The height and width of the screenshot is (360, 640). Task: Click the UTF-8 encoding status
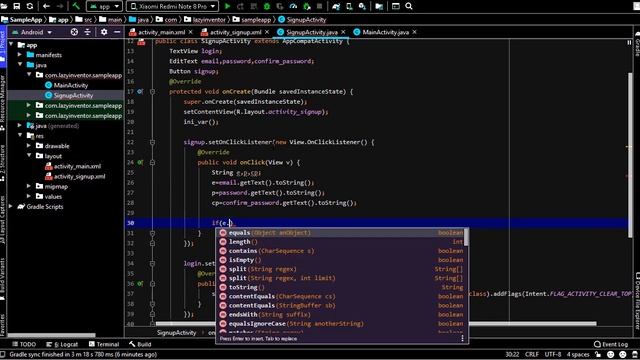click(553, 354)
